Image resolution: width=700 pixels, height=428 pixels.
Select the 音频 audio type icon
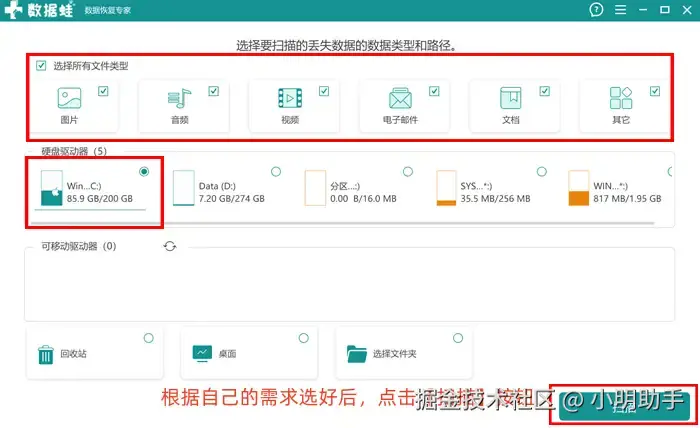[x=179, y=98]
